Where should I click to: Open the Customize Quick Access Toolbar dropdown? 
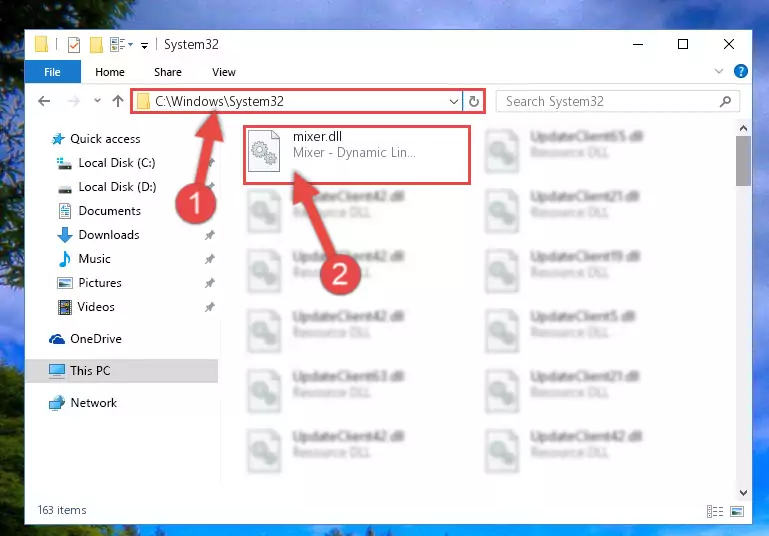click(x=144, y=46)
